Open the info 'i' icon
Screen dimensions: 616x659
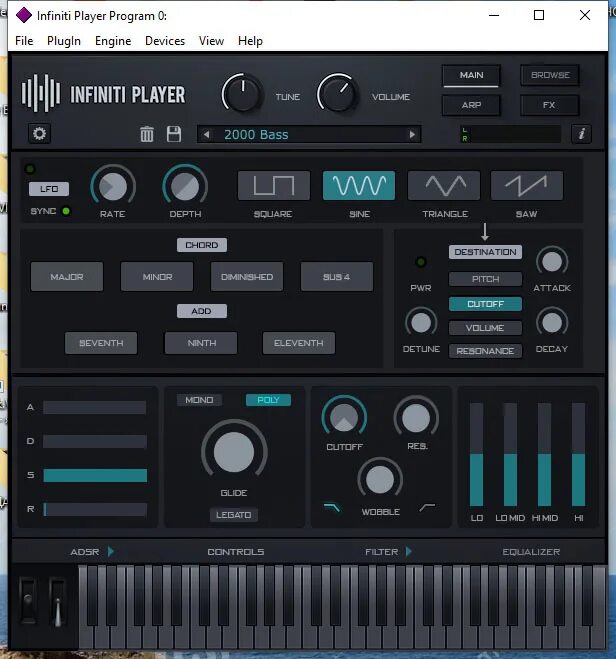pos(582,134)
